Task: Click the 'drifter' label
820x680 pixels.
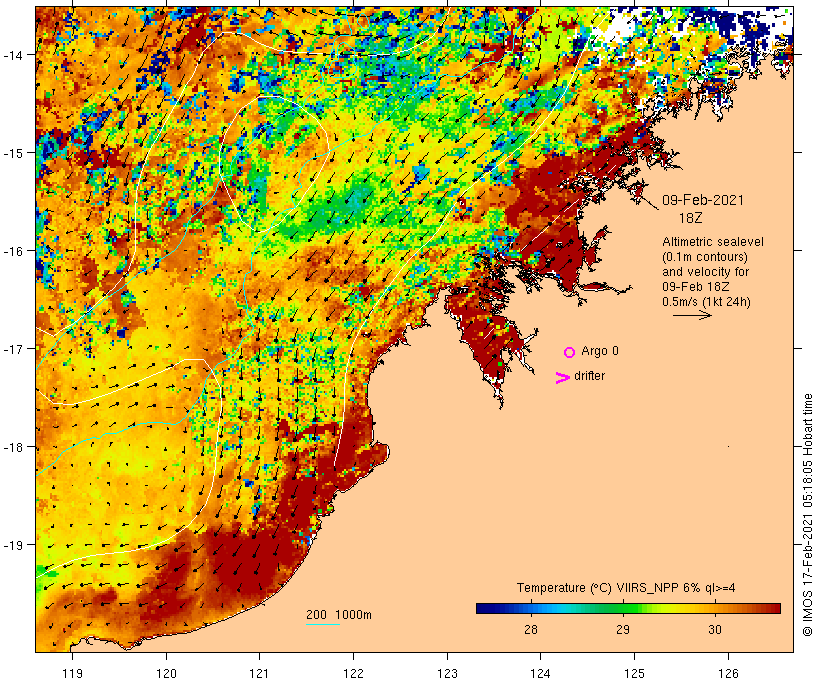Action: point(589,376)
